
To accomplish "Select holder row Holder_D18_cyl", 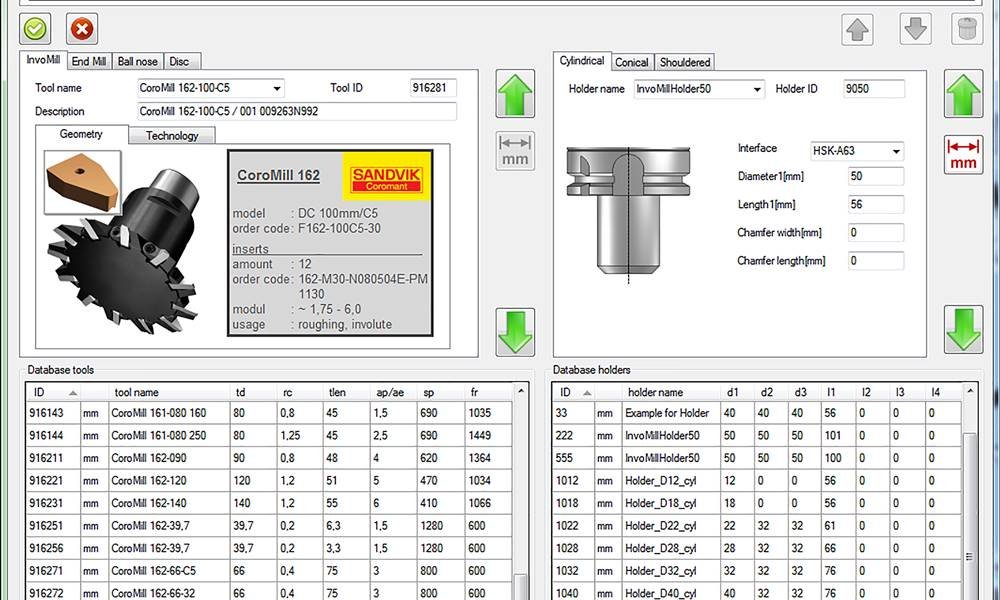I will click(x=757, y=503).
